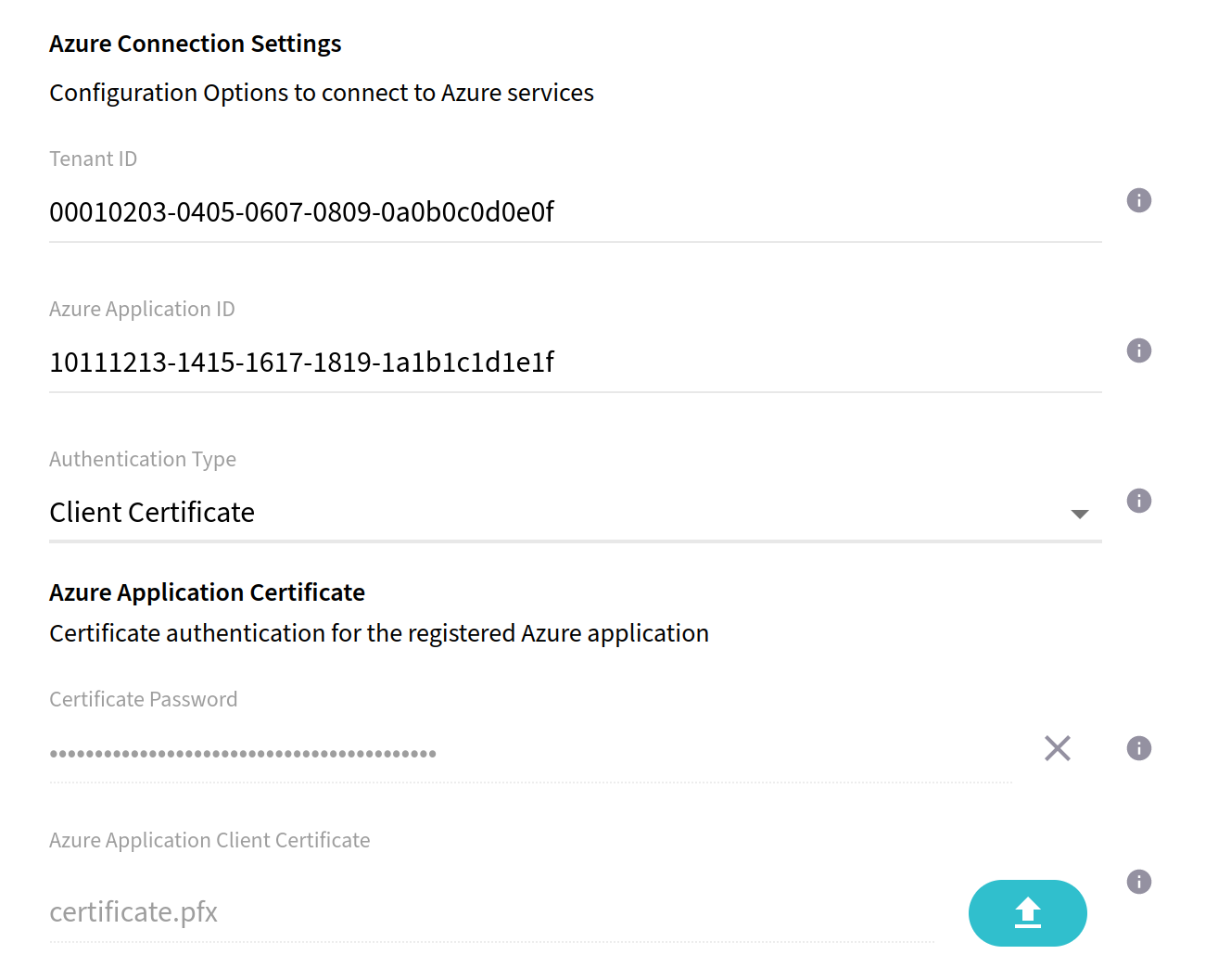
Task: Click info icon next to Certificate Password
Action: tap(1138, 748)
